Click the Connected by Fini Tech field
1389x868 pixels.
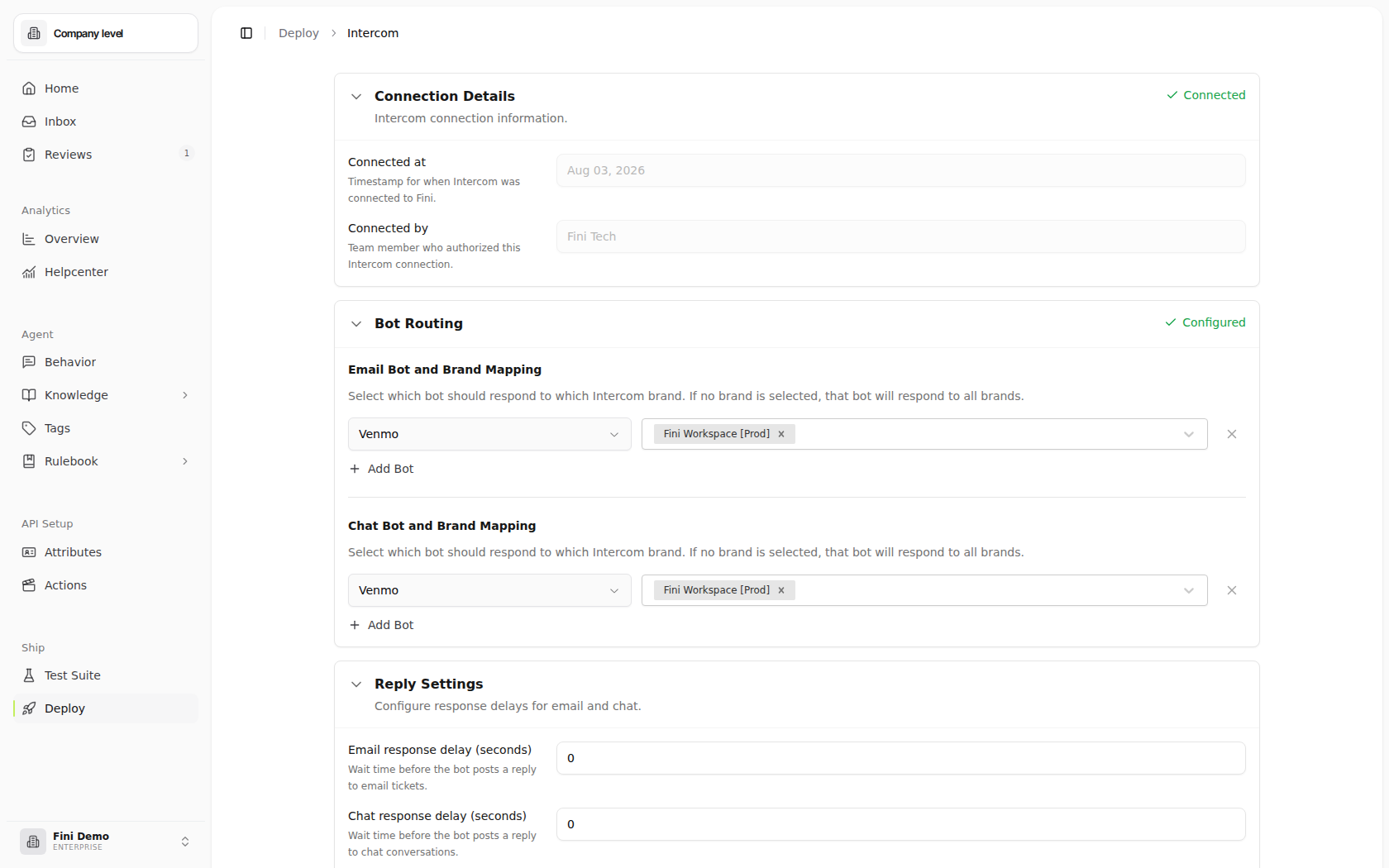pyautogui.click(x=901, y=236)
